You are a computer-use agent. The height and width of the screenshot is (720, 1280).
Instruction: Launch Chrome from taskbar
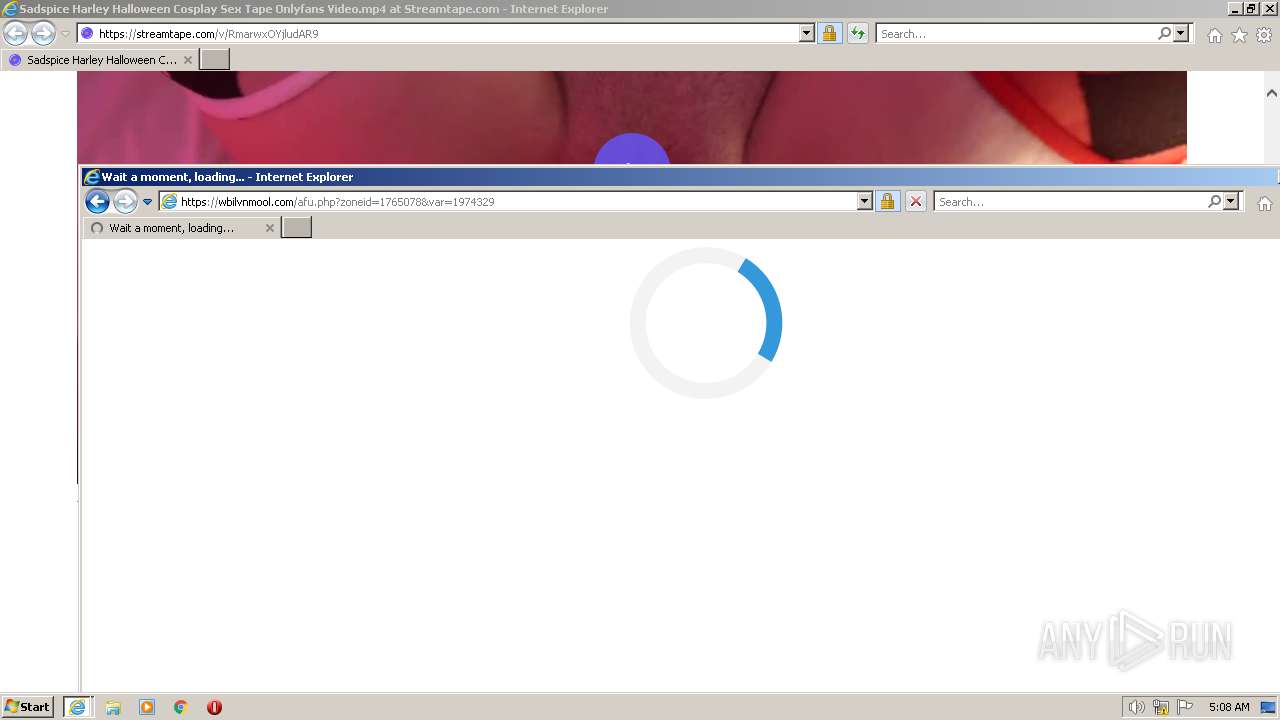[x=181, y=707]
